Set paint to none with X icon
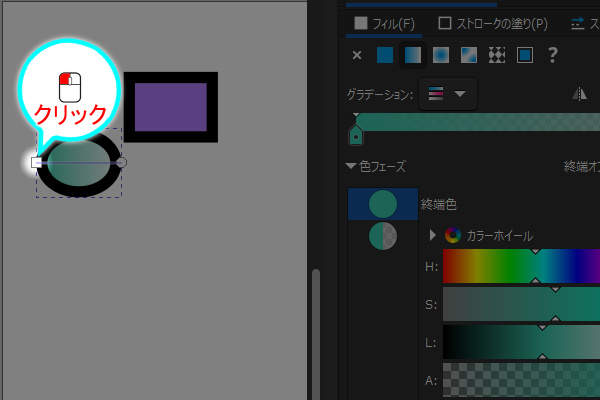The image size is (600, 400). 357,56
